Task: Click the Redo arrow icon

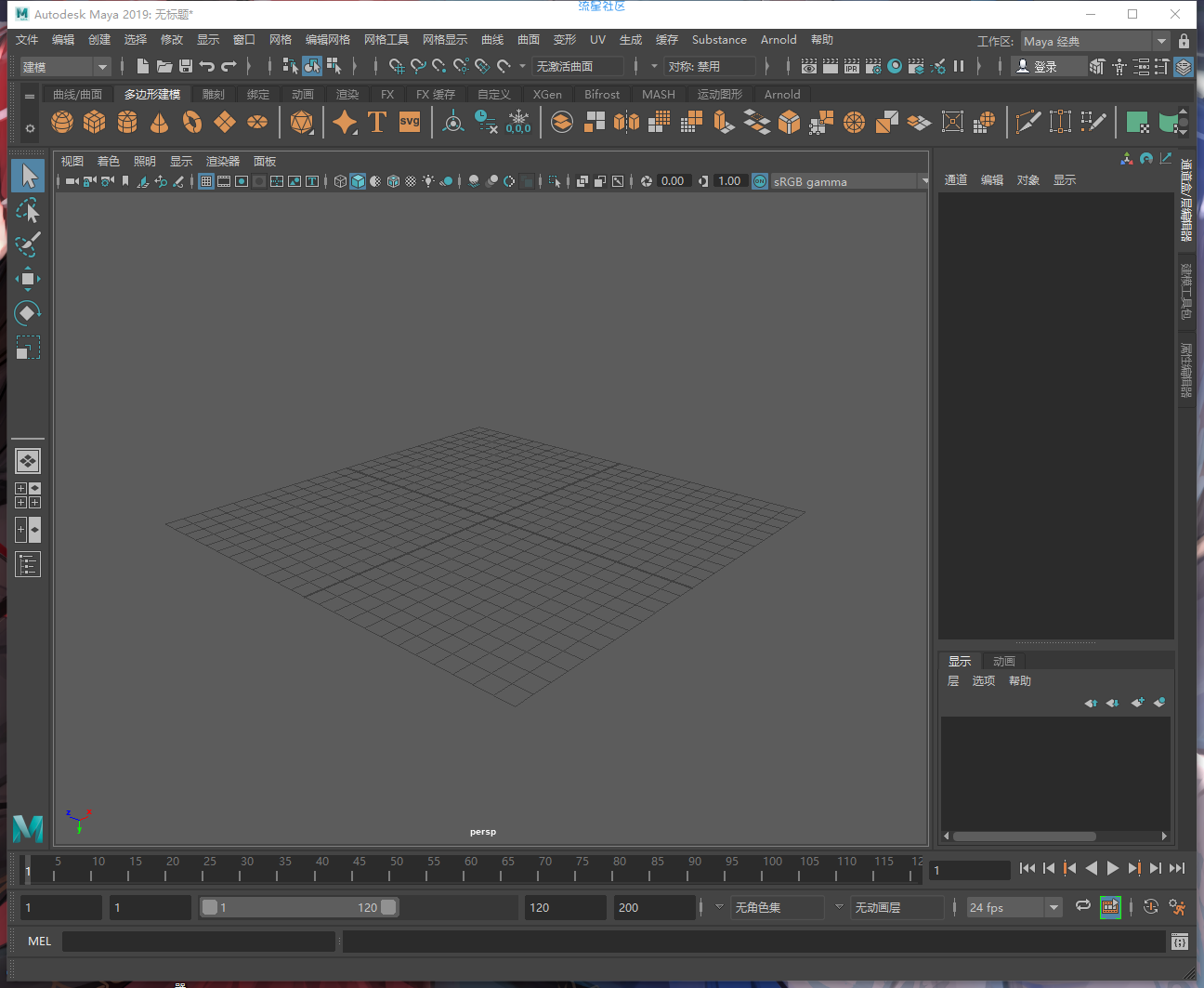Action: tap(229, 66)
